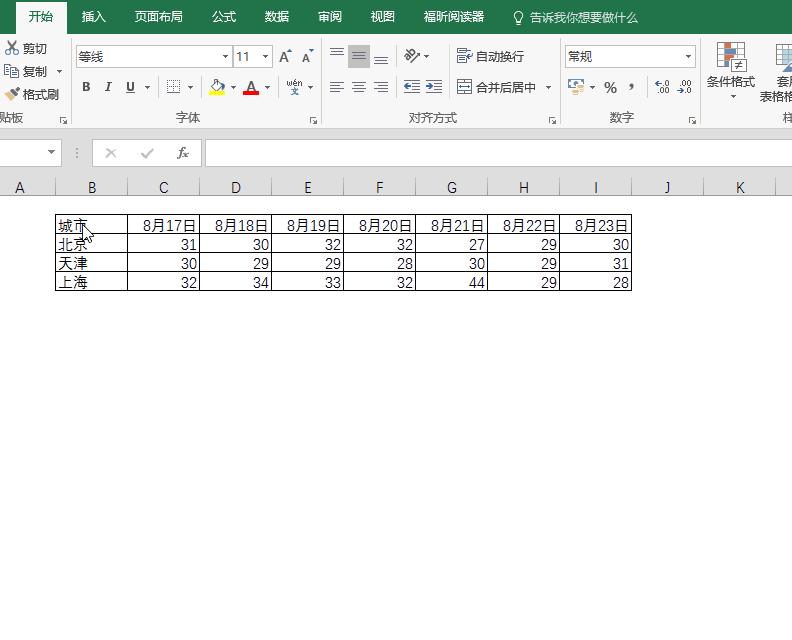
Task: Open the Alignment group dialog launcher
Action: (552, 120)
